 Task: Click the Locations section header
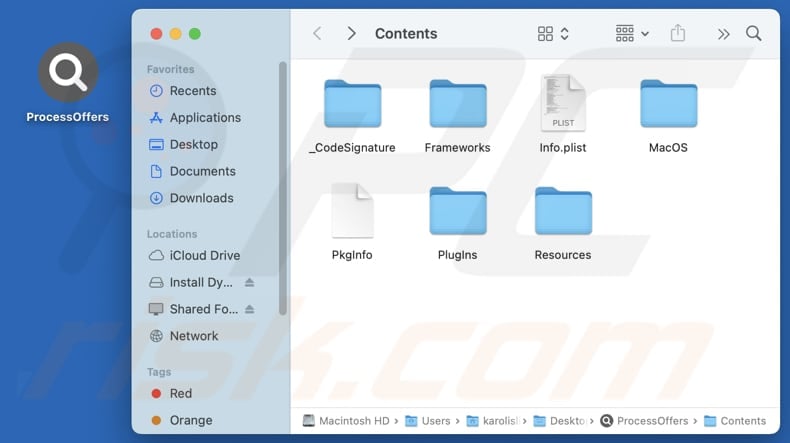(x=172, y=234)
